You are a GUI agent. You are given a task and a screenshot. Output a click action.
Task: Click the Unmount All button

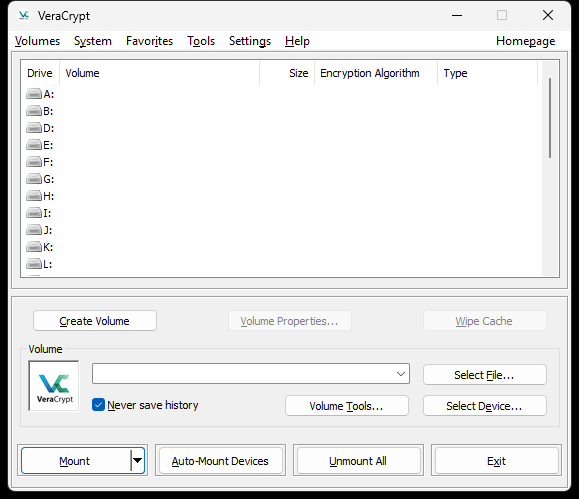pyautogui.click(x=358, y=461)
